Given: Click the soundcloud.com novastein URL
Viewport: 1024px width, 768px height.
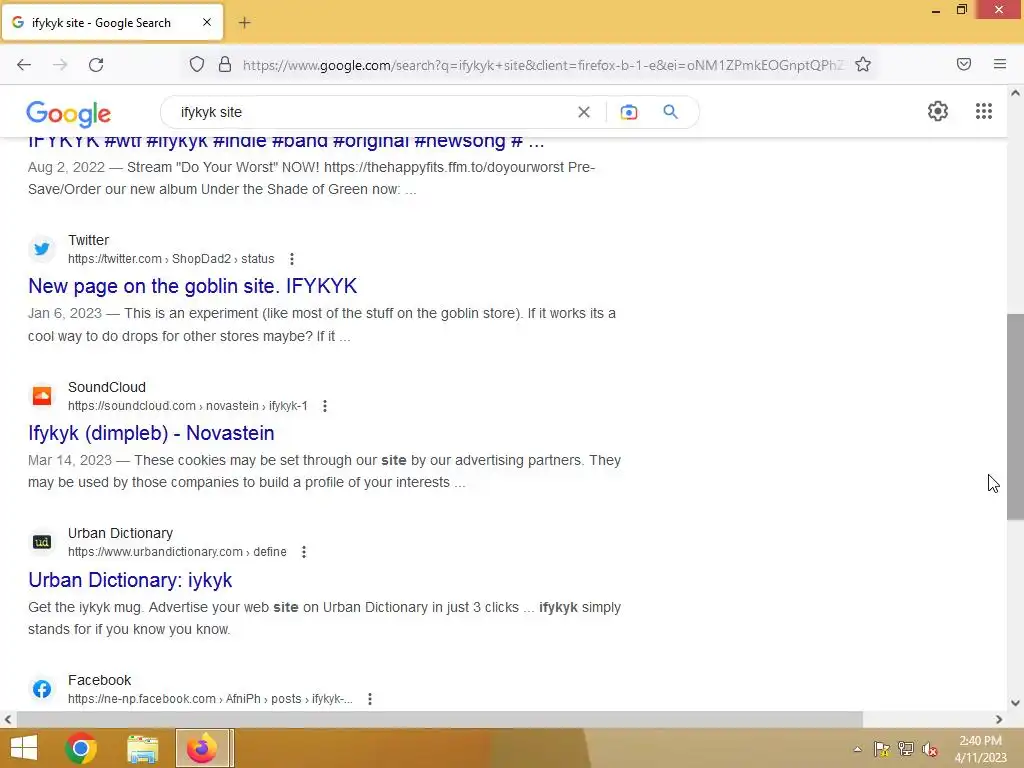Looking at the screenshot, I should 187,406.
